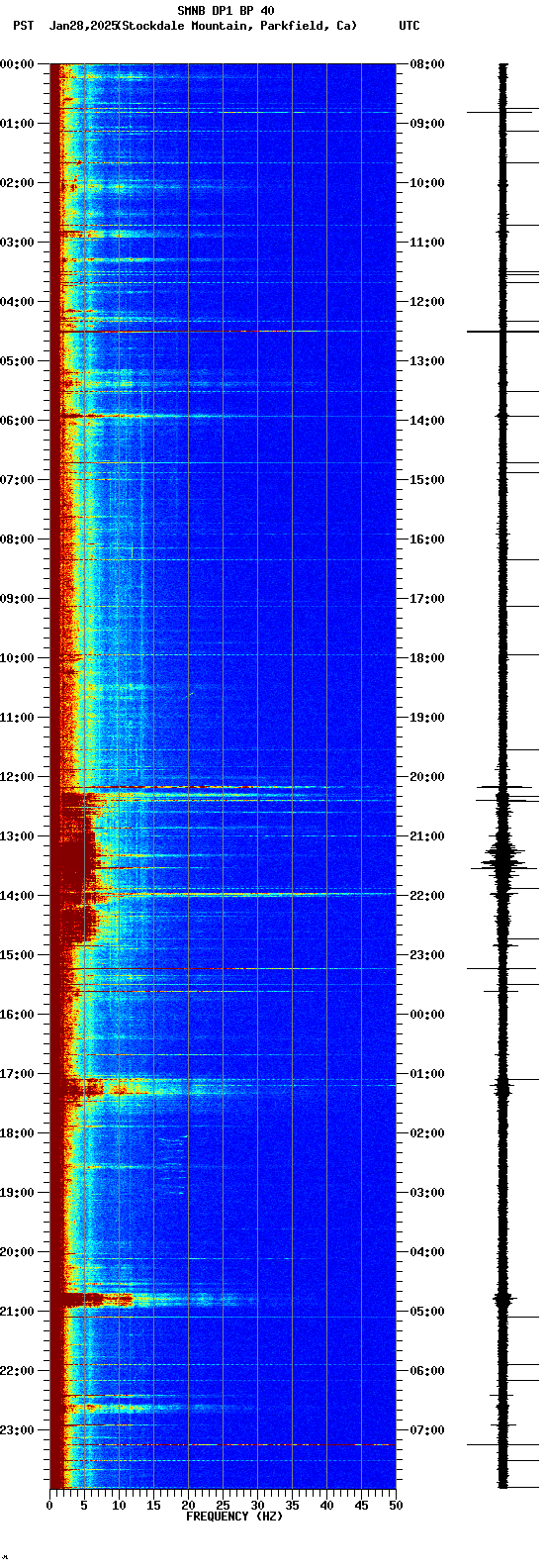Click the 12:00 UTC time label
The image size is (546, 1568).
click(427, 302)
